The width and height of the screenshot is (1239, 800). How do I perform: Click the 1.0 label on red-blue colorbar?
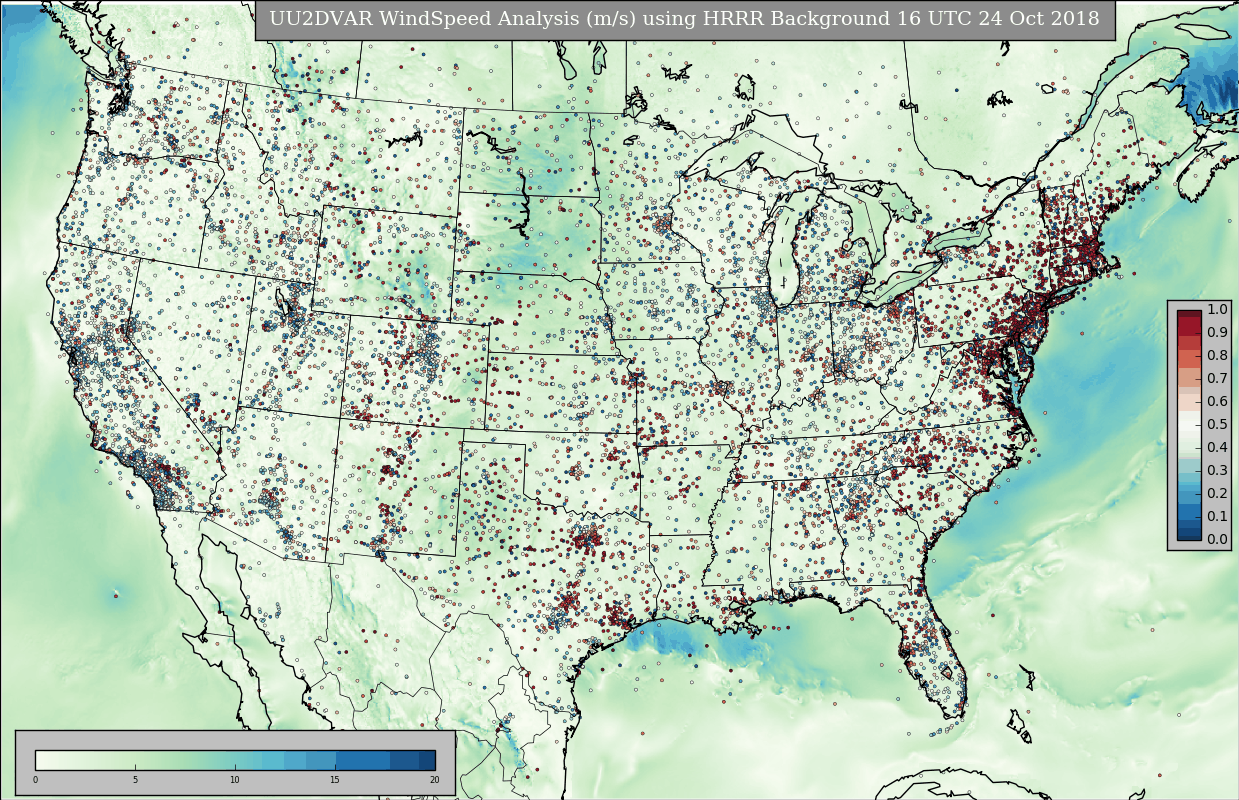click(x=1217, y=309)
